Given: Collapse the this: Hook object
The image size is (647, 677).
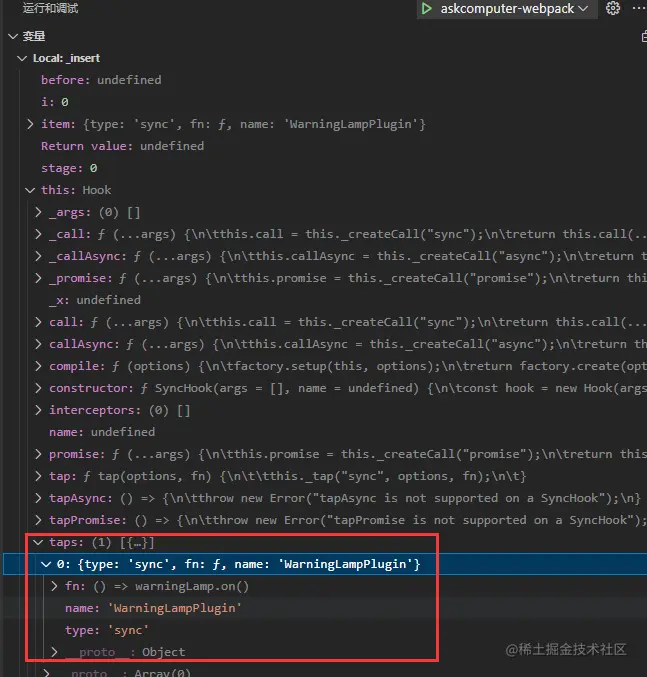Looking at the screenshot, I should pos(30,190).
